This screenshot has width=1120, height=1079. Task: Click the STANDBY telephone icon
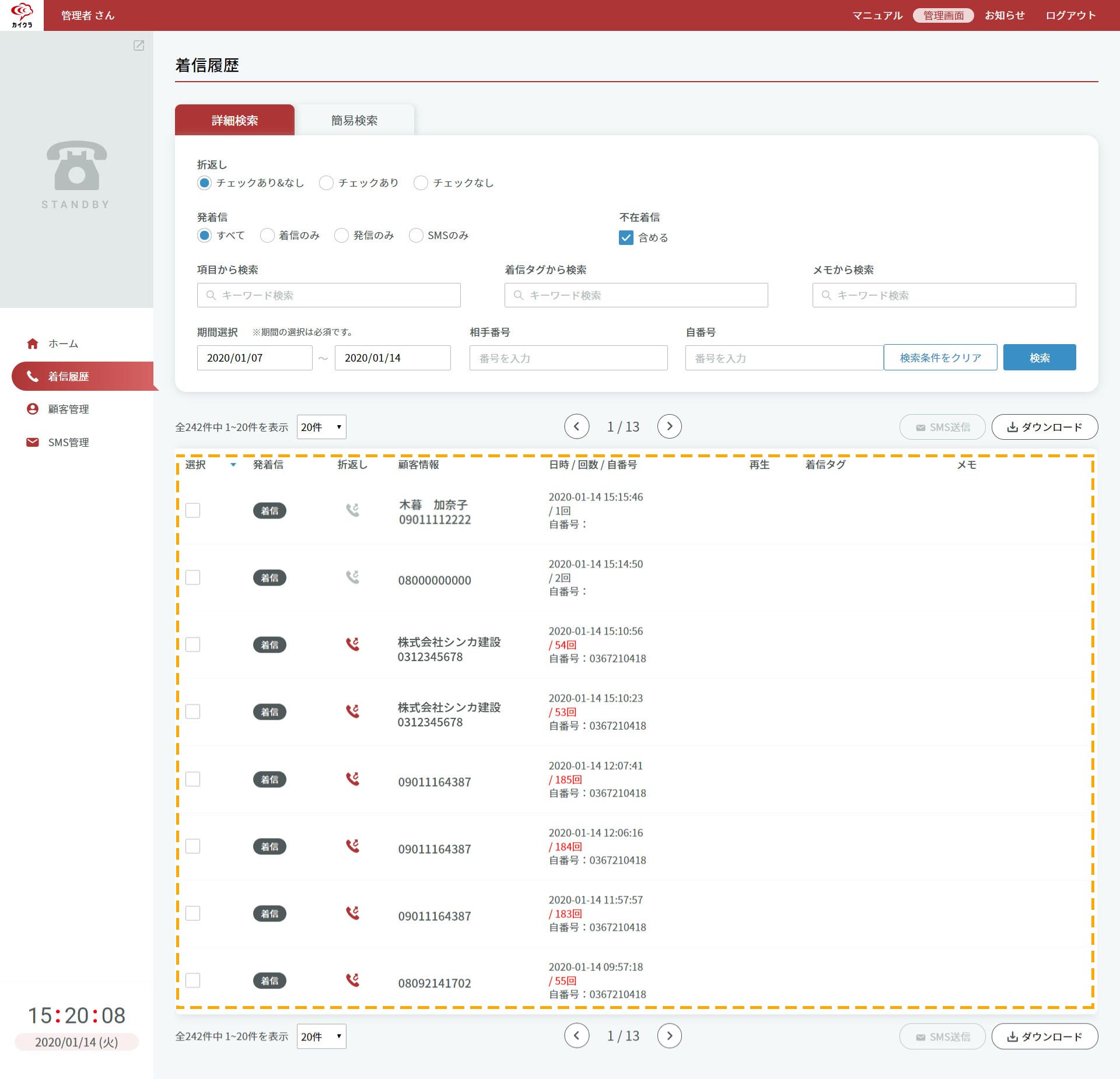[x=76, y=165]
